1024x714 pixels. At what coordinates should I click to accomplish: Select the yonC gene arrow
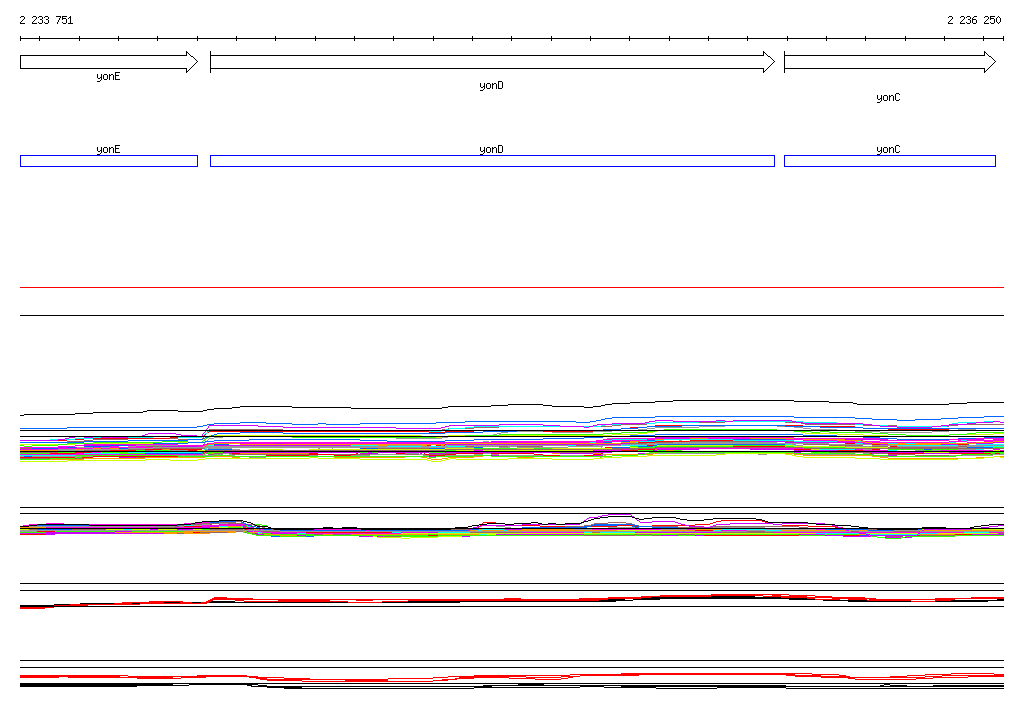[x=890, y=62]
